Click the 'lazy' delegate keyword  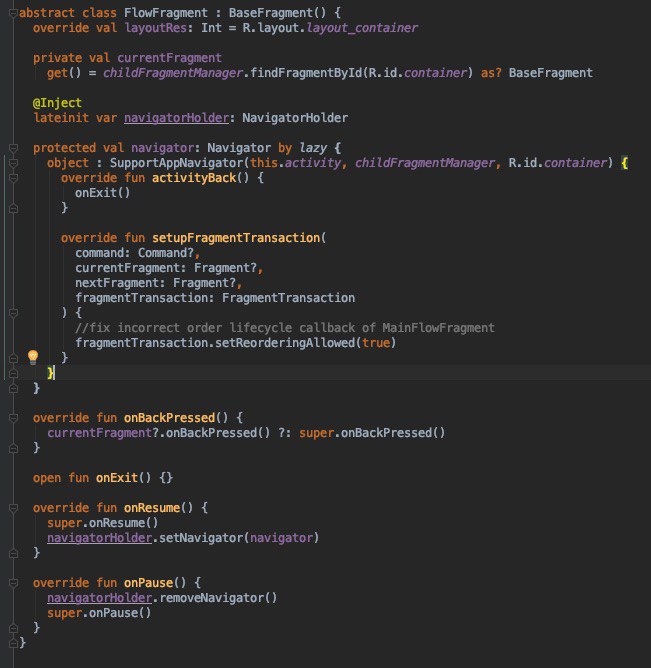click(313, 148)
